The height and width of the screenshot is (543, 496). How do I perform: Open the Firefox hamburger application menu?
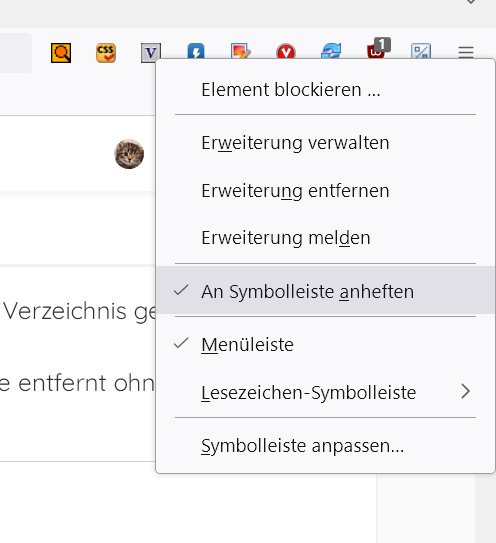[x=466, y=52]
